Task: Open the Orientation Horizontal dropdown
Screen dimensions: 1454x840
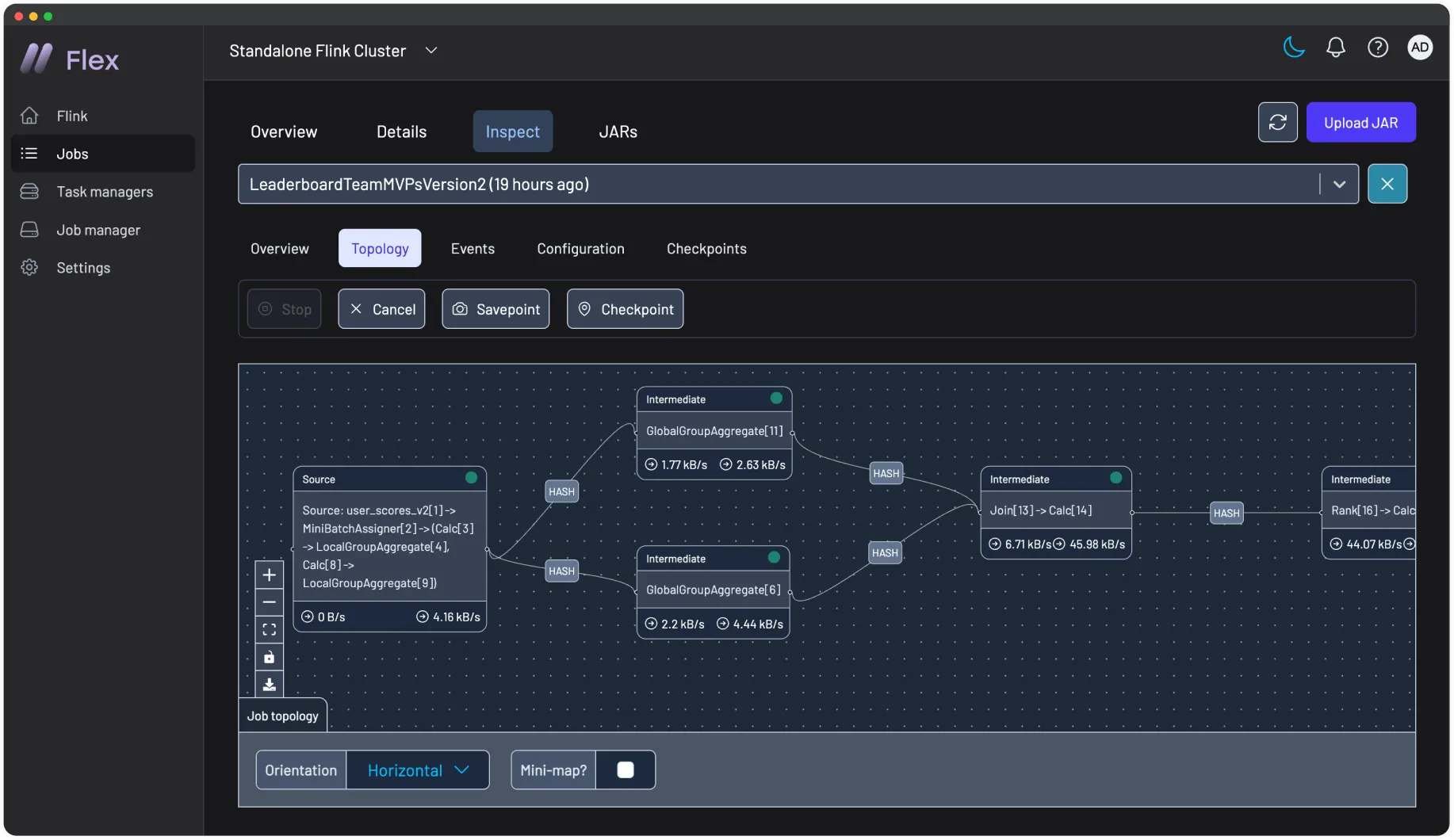Action: click(418, 769)
